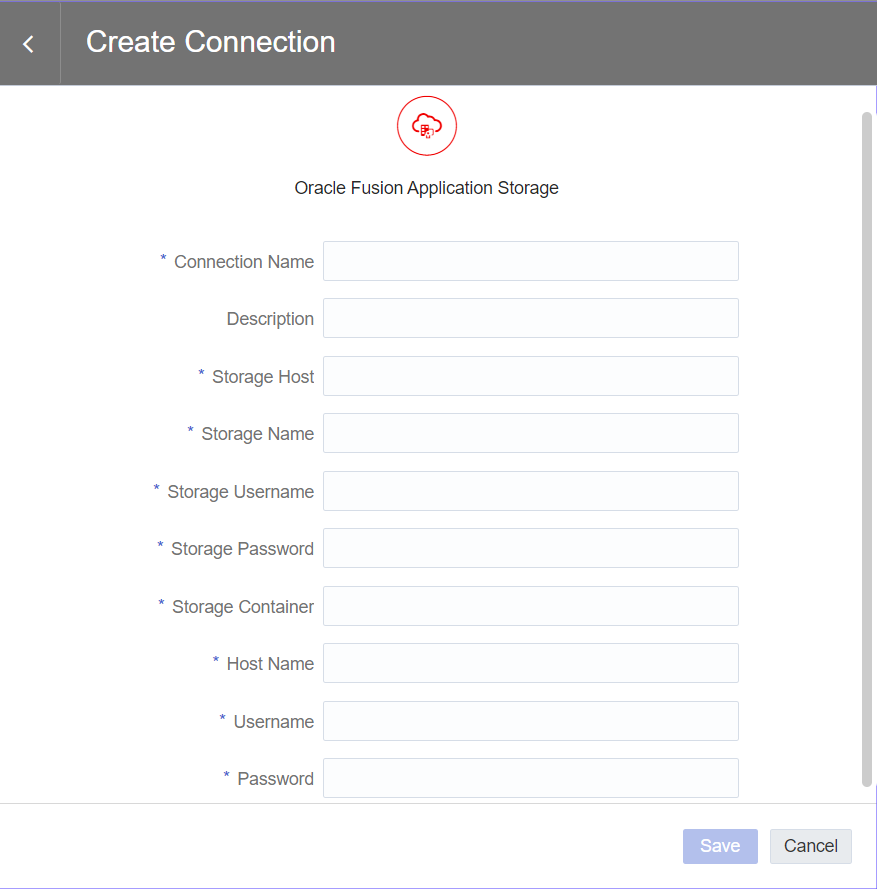Click the Storage Name text field

531,433
